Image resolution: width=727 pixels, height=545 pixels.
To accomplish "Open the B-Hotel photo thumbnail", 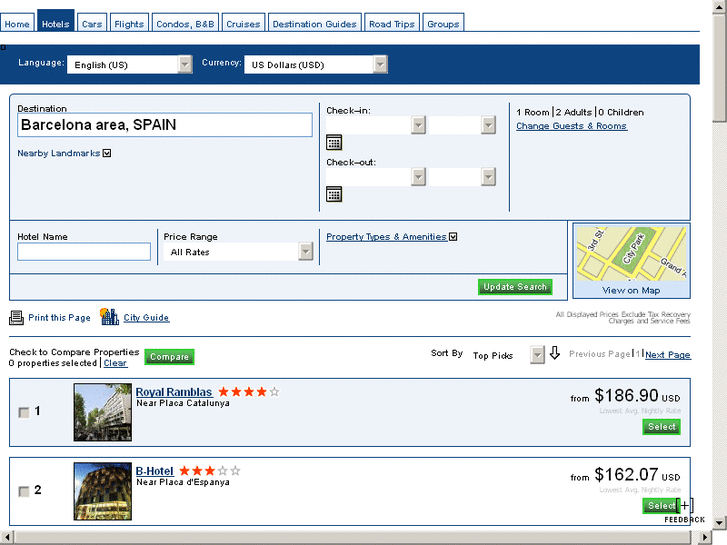I will pos(102,491).
